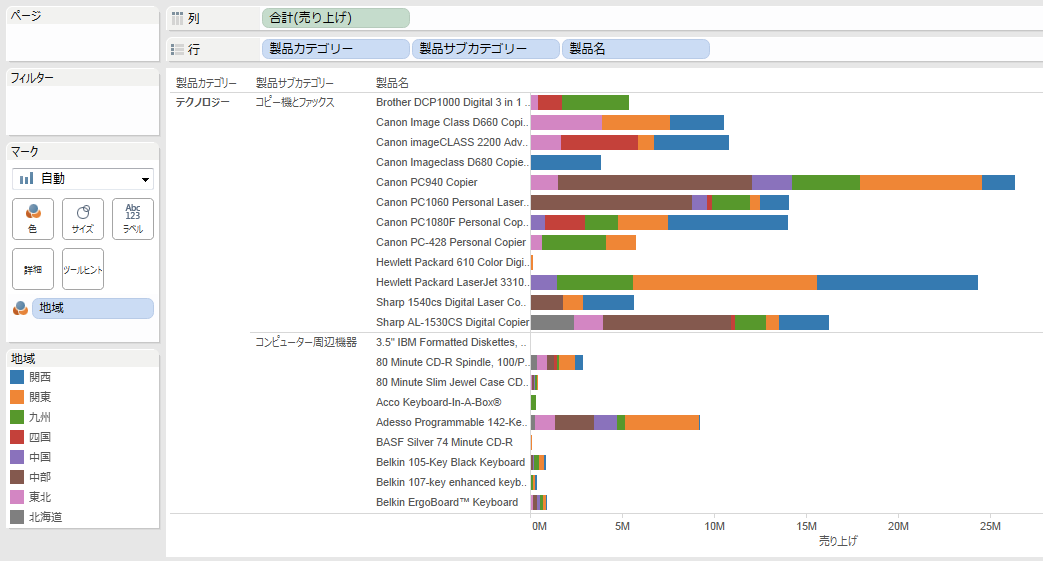Click the columns shelf icon next to 列
This screenshot has width=1043, height=561.
coord(177,18)
